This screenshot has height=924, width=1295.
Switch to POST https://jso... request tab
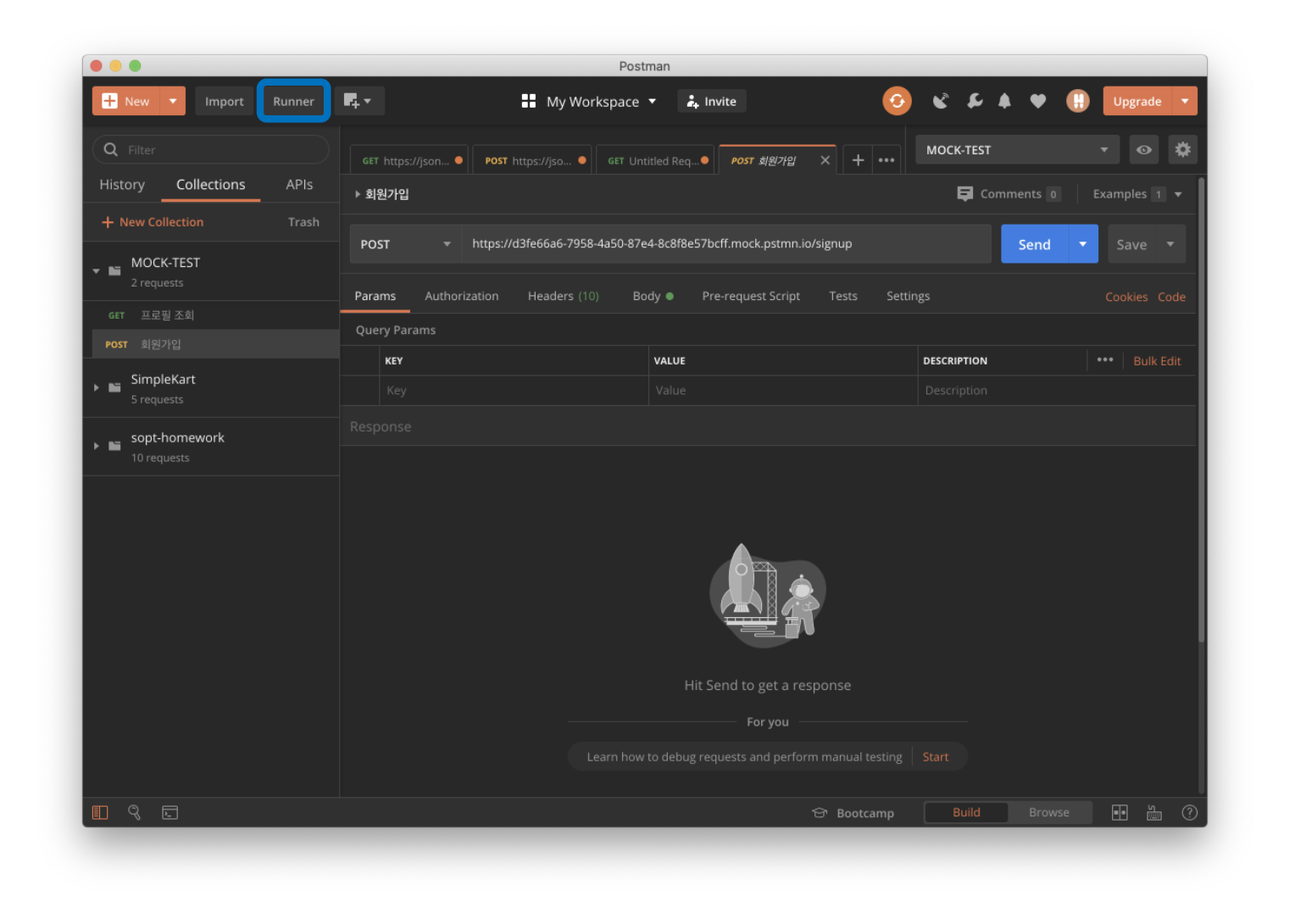click(532, 160)
